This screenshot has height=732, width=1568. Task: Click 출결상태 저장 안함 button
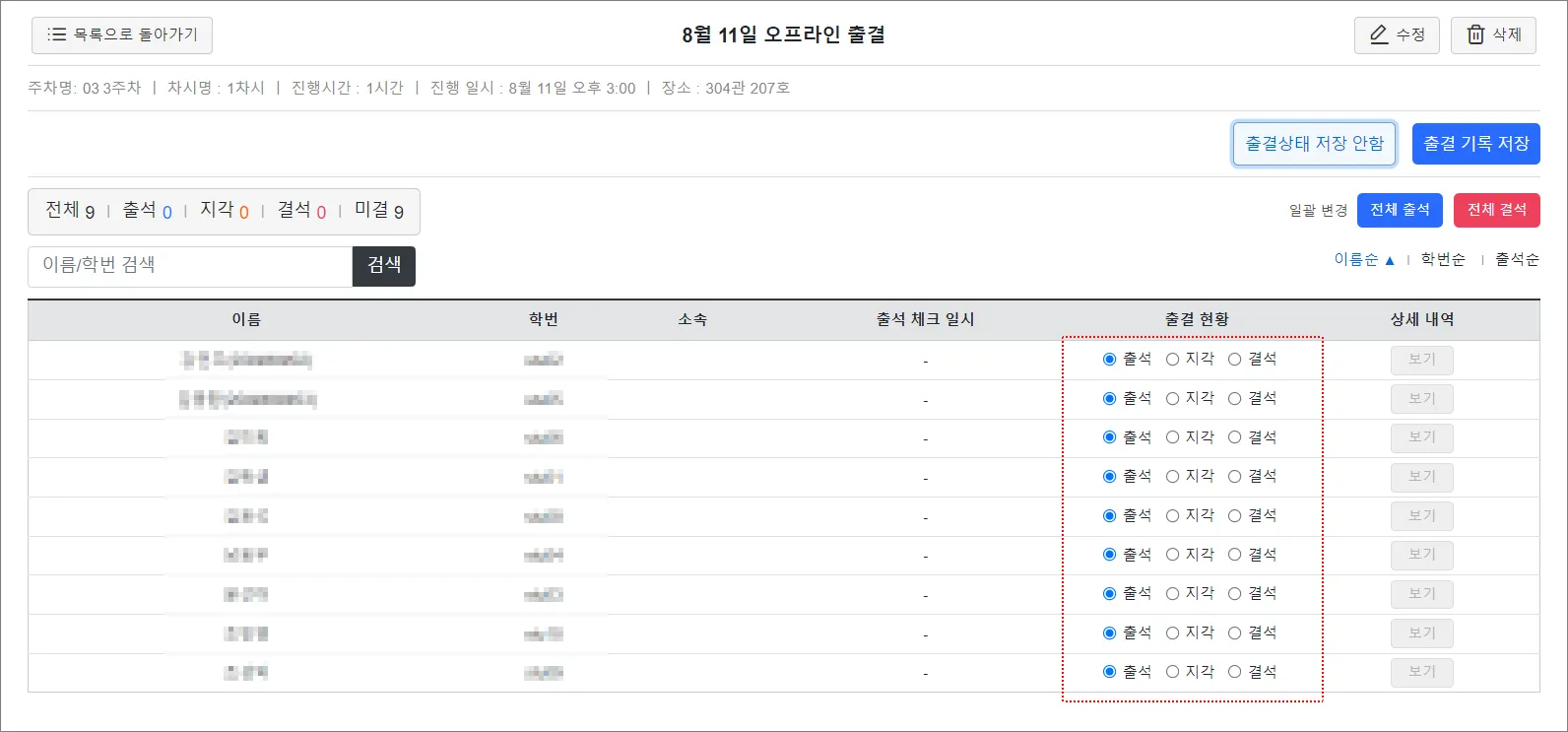click(1315, 144)
